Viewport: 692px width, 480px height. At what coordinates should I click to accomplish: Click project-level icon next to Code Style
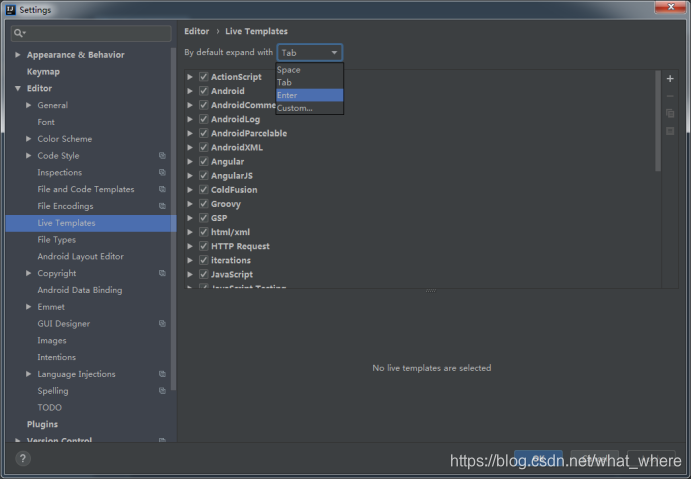coord(162,155)
